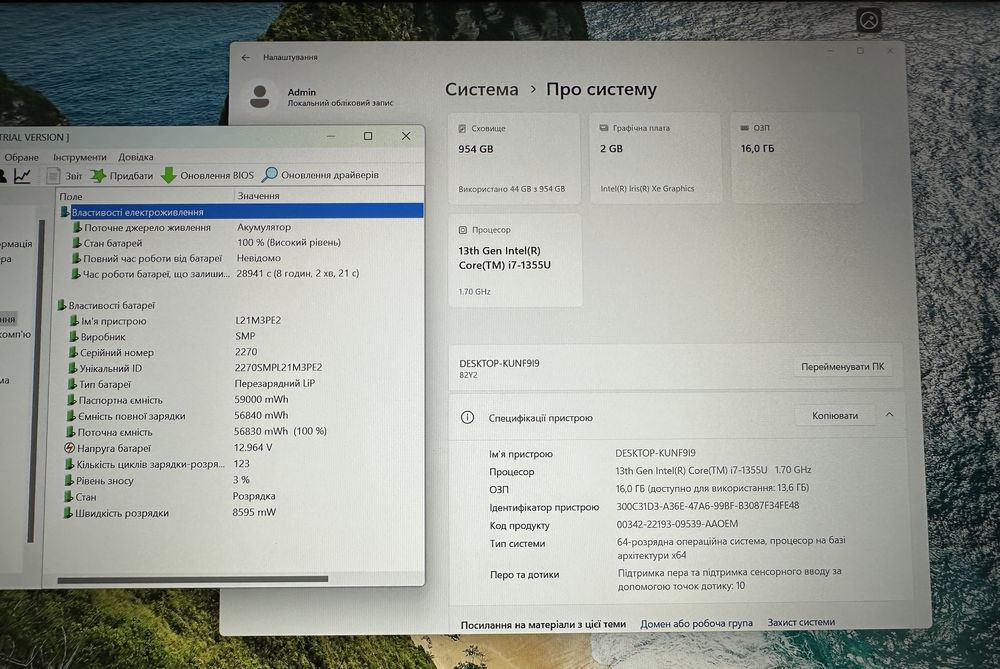Select the Серійний номер row

click(x=240, y=352)
